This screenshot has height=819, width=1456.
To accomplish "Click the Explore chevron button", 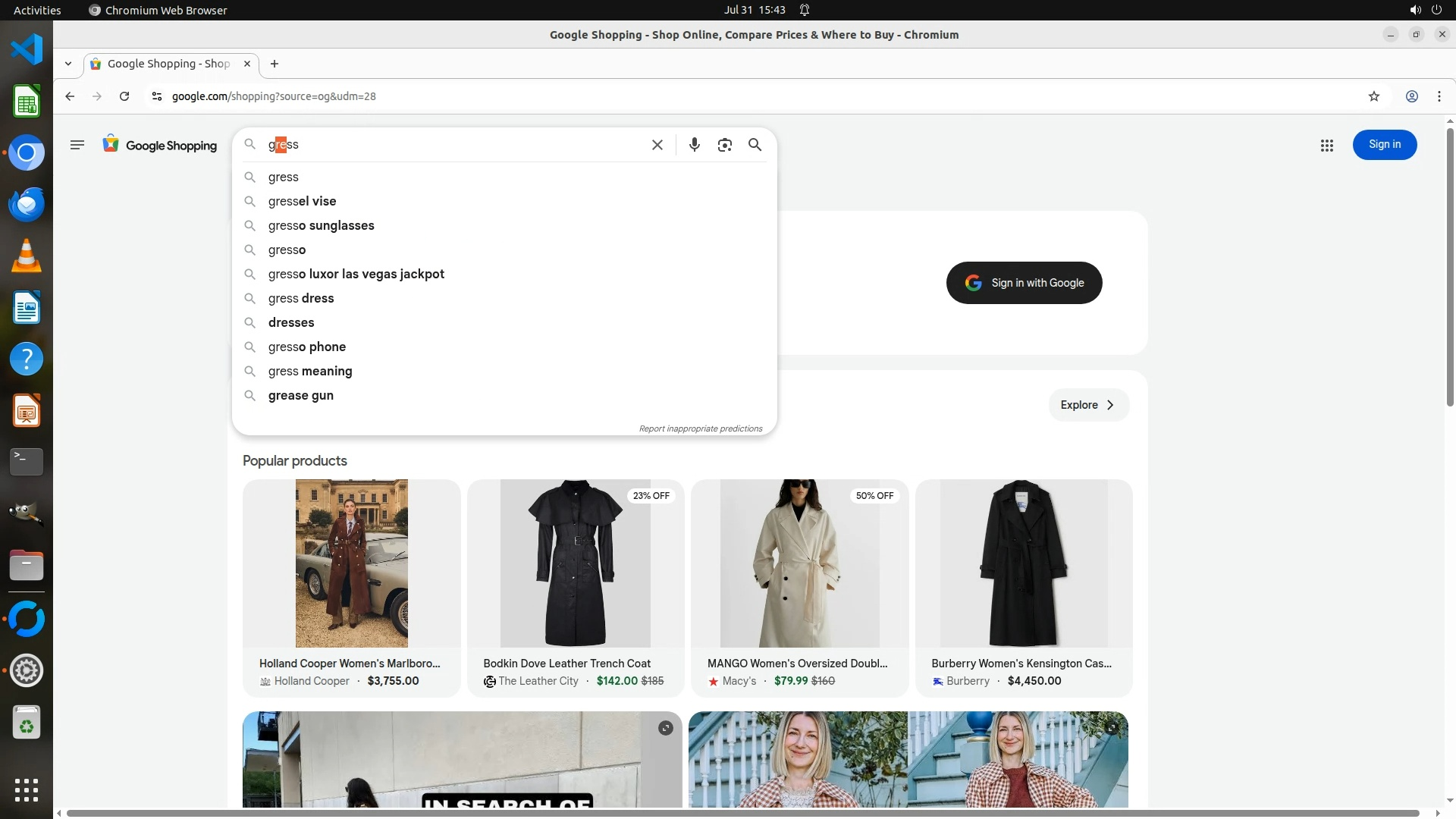I will point(1088,405).
